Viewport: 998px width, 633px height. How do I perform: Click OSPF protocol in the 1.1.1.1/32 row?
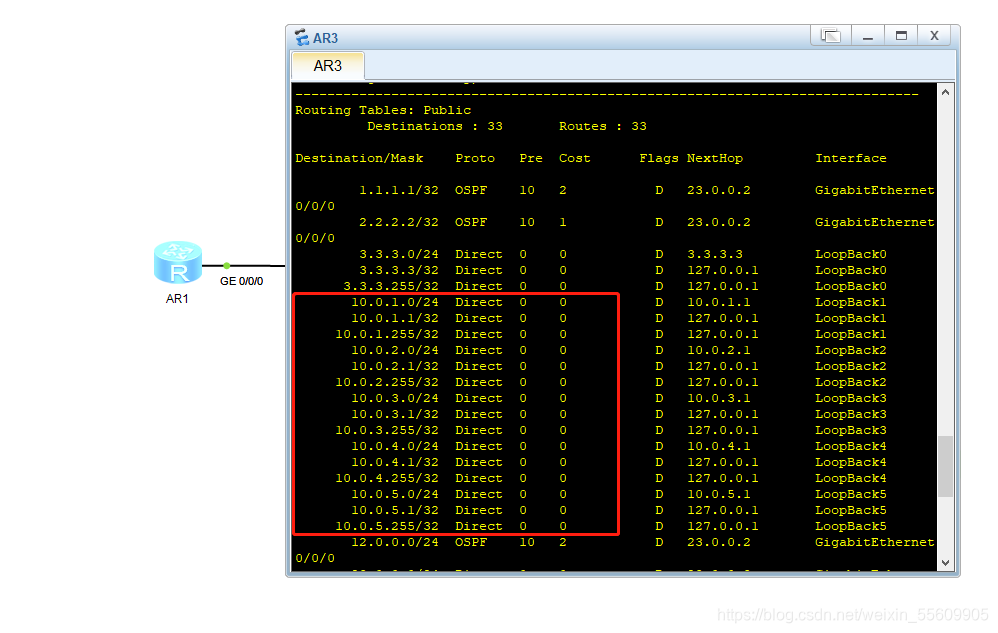(x=471, y=190)
